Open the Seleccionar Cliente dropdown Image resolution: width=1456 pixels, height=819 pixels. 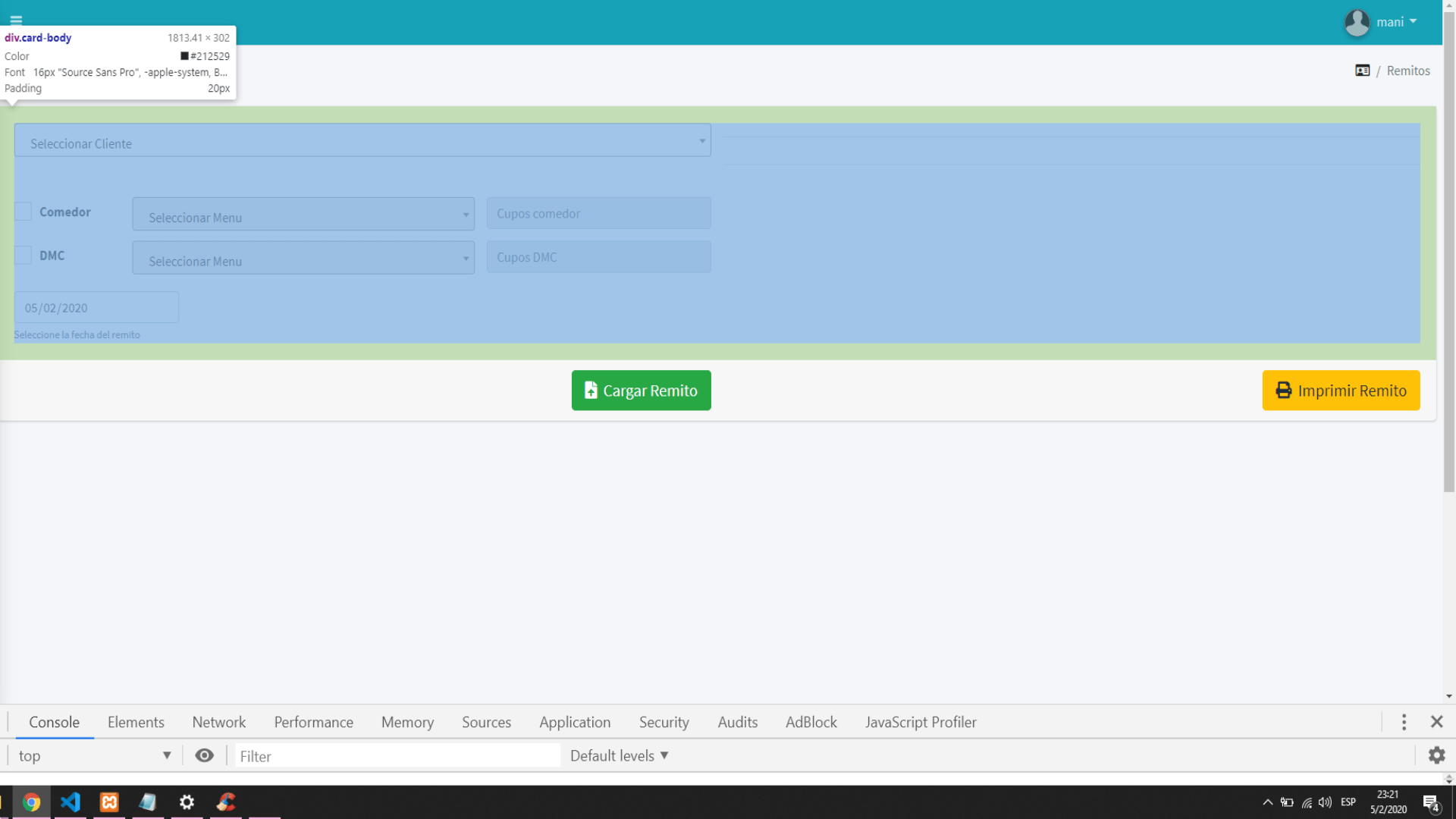tap(362, 140)
